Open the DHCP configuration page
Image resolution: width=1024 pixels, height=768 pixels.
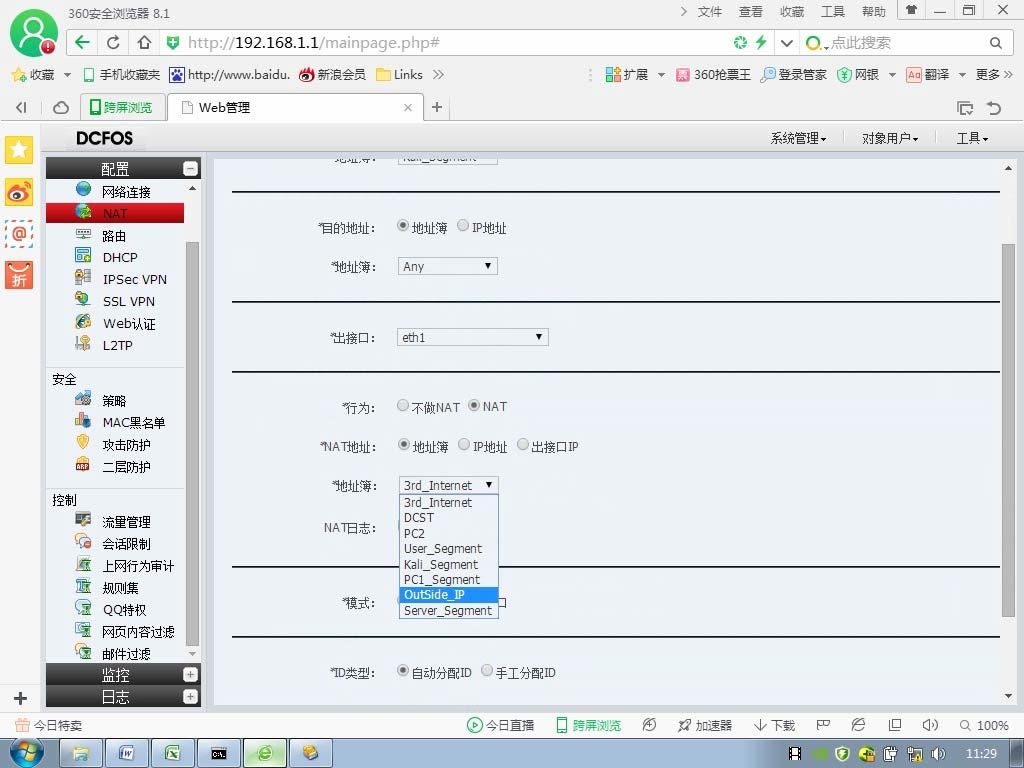120,257
